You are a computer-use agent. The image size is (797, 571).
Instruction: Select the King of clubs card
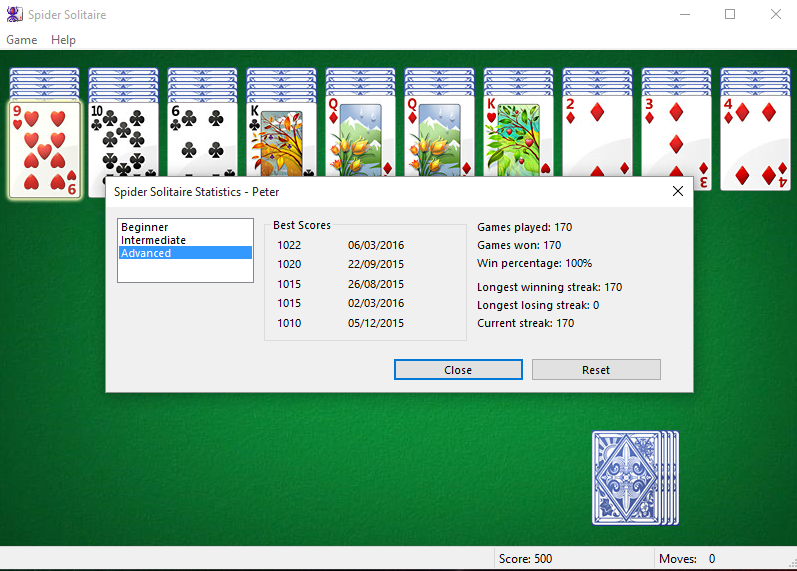(x=281, y=140)
